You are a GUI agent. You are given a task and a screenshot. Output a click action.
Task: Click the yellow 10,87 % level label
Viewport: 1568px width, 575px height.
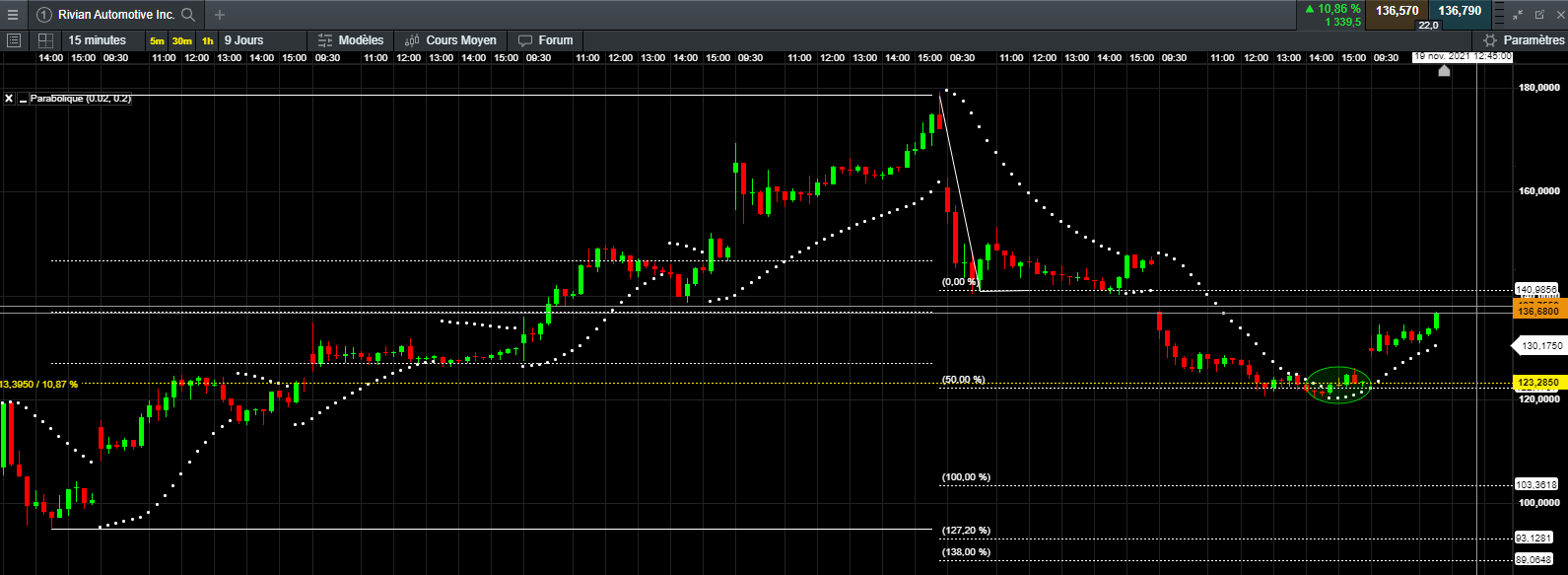pos(38,384)
